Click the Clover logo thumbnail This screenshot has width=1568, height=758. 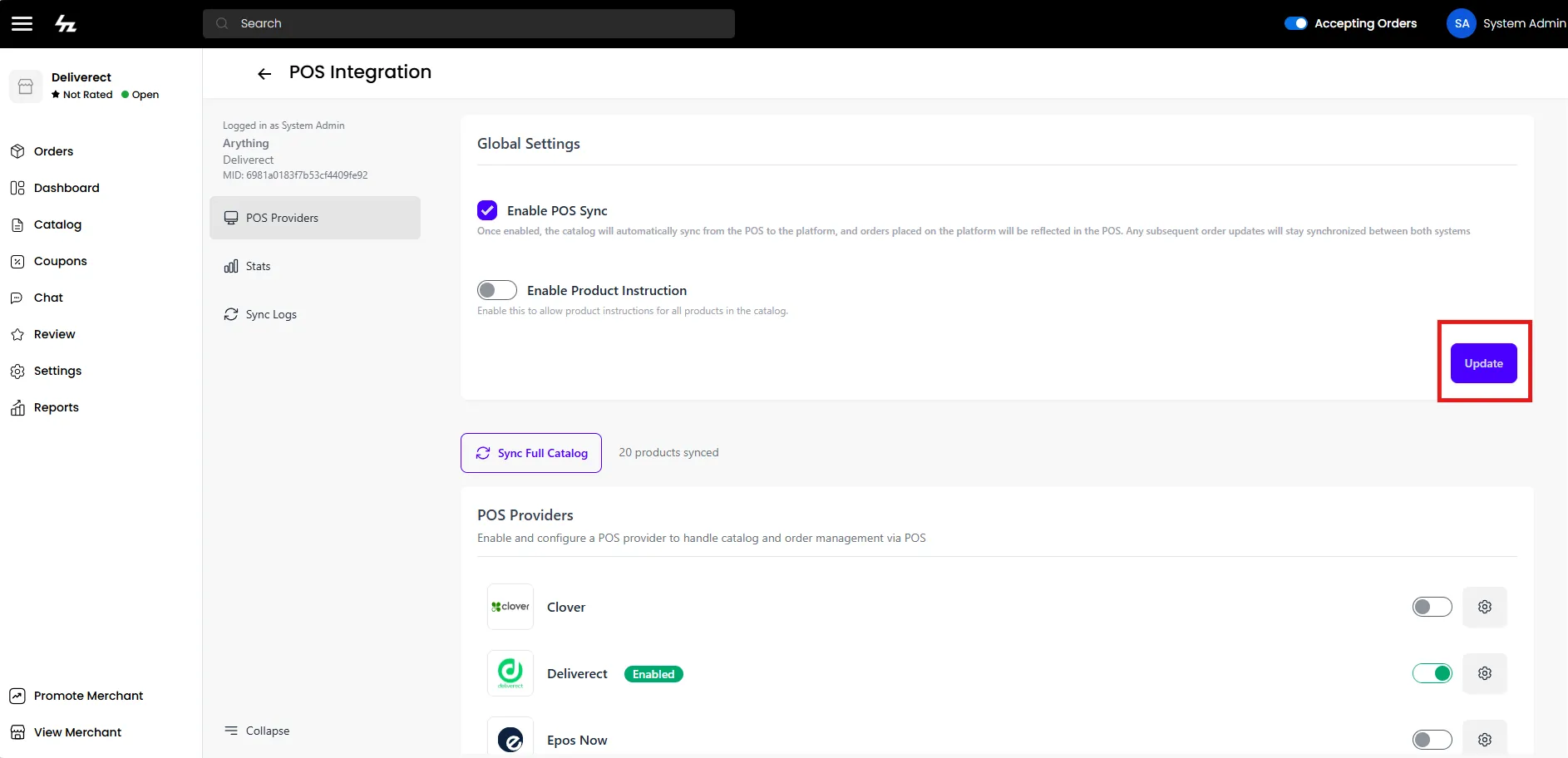coord(510,607)
